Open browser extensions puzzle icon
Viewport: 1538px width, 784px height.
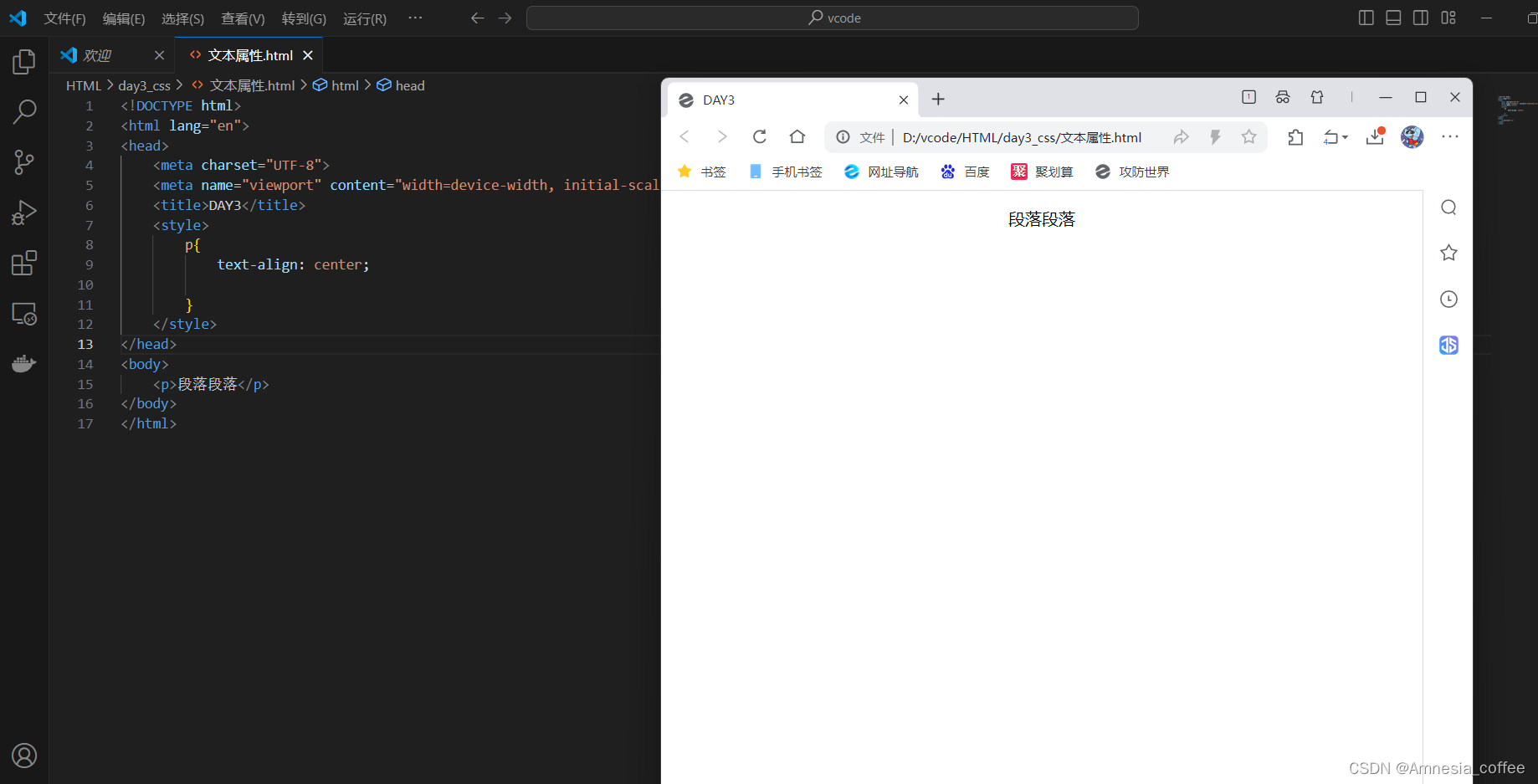coord(1295,137)
